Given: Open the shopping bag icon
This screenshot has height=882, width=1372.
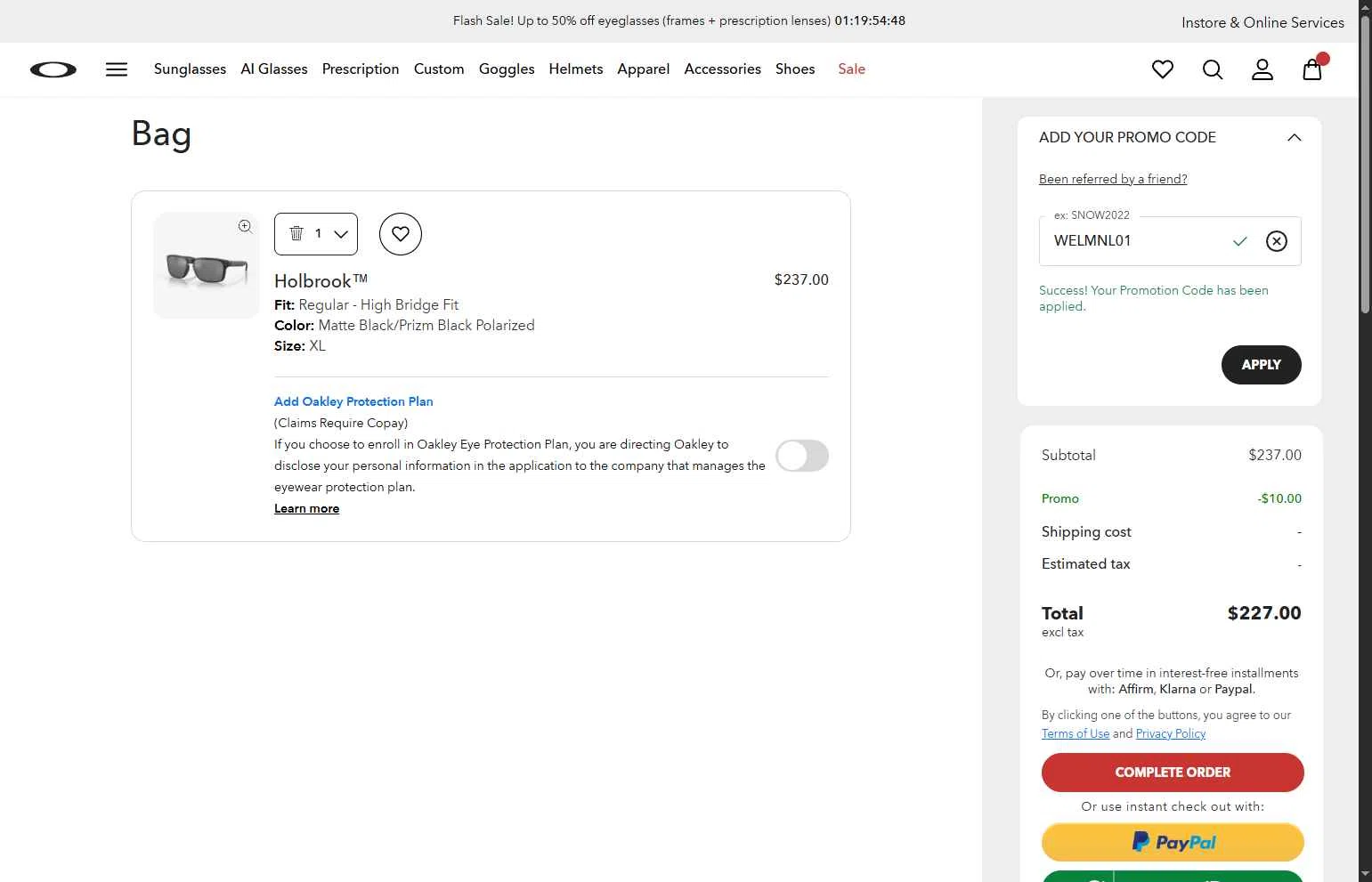Looking at the screenshot, I should pyautogui.click(x=1312, y=69).
